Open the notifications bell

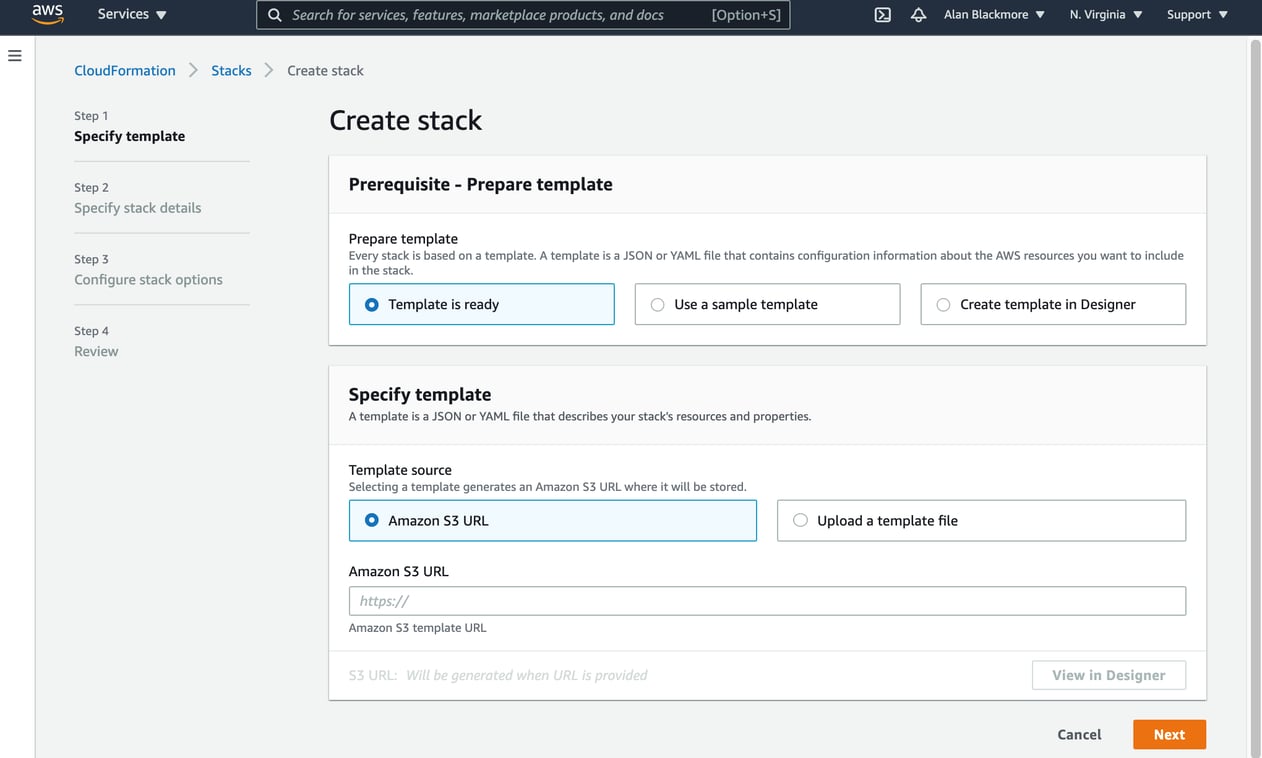(x=918, y=15)
